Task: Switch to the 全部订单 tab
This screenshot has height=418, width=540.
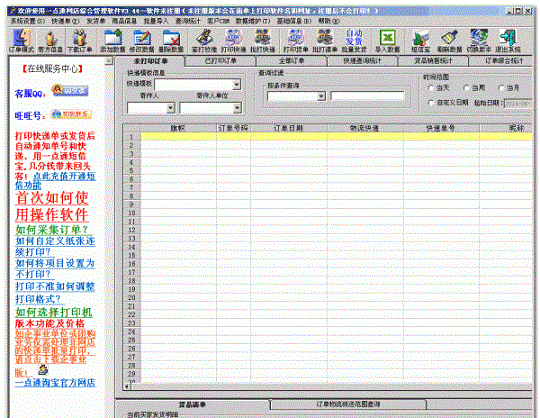Action: (x=291, y=61)
